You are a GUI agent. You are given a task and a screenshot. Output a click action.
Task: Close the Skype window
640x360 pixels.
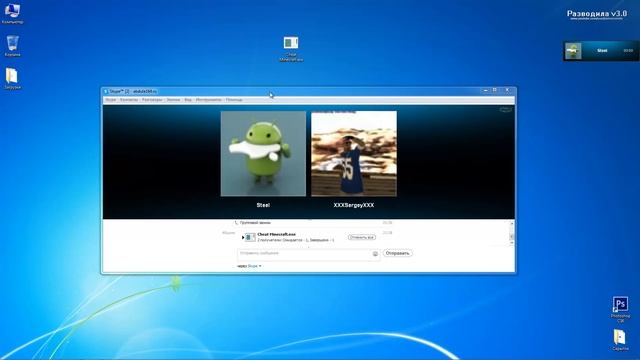point(507,90)
